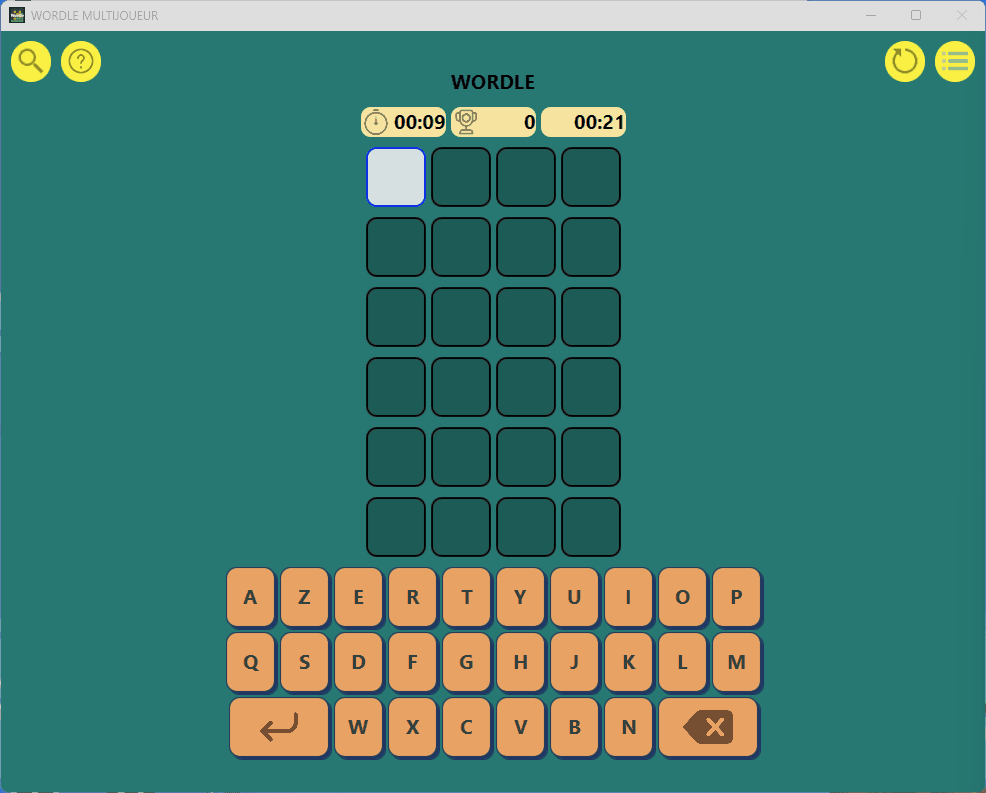The width and height of the screenshot is (986, 793).
Task: Tap the A key on the keyboard
Action: pos(250,597)
